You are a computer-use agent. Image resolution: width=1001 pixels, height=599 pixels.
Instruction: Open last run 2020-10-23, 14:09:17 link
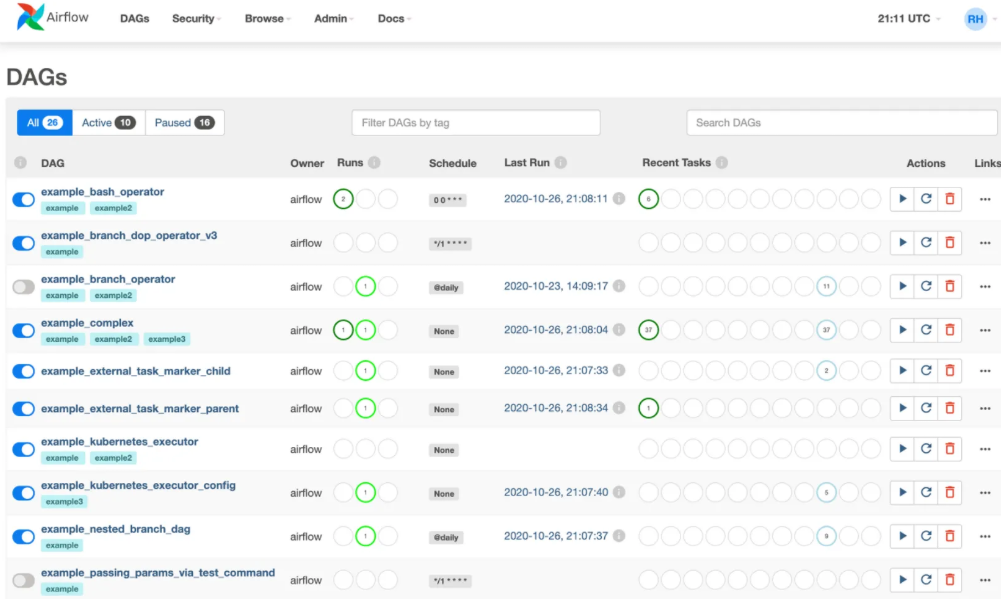click(x=556, y=286)
